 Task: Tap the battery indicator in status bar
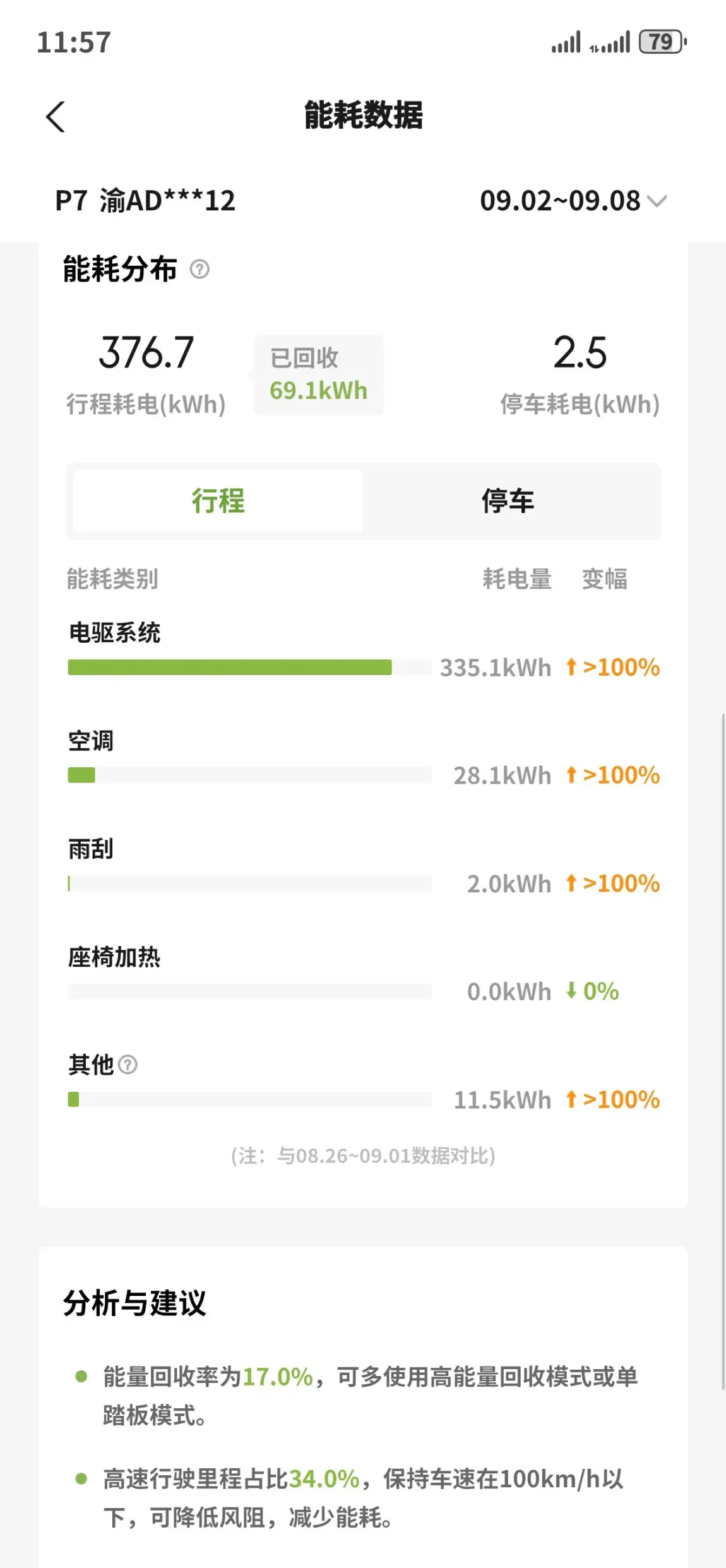click(662, 42)
